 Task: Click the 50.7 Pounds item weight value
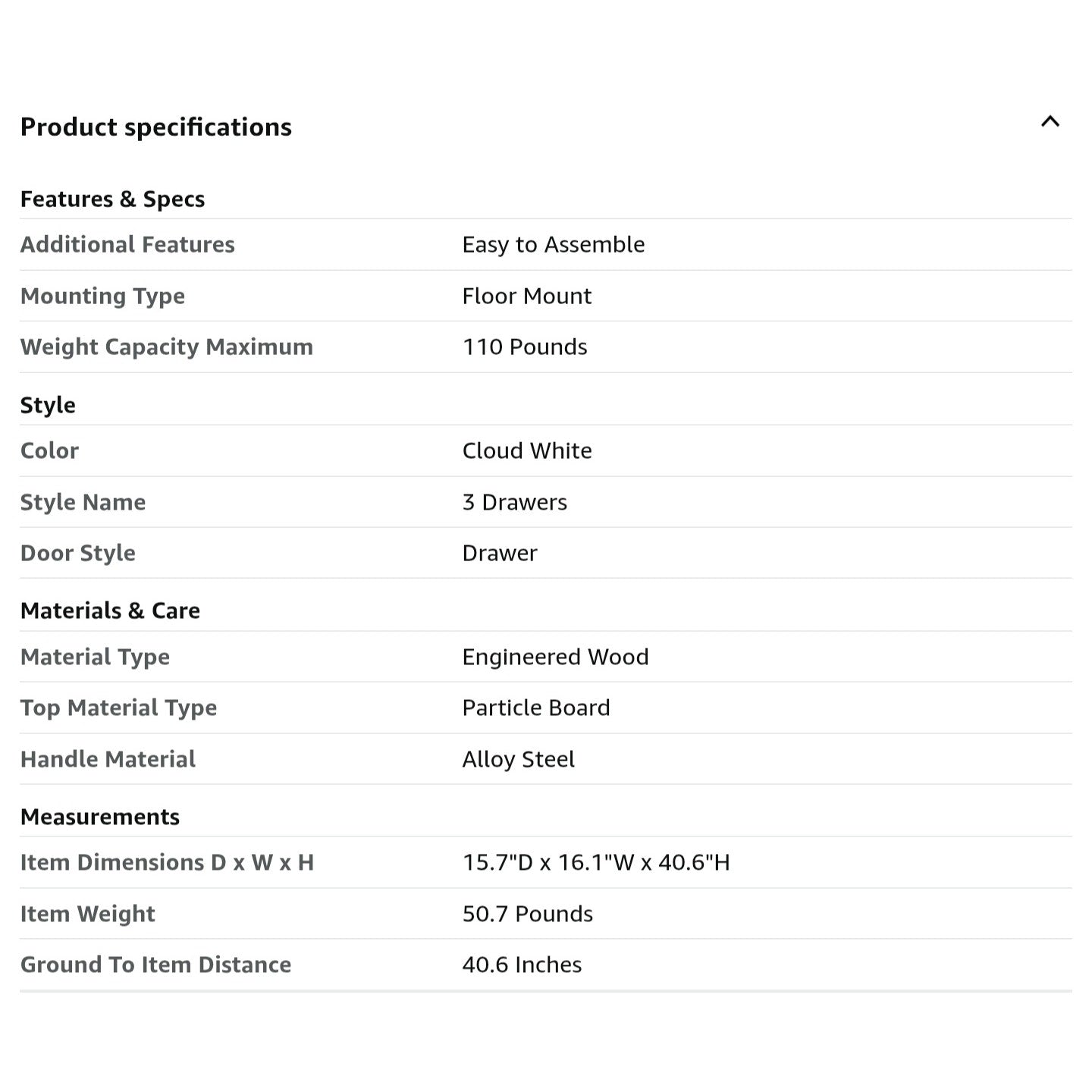[527, 914]
